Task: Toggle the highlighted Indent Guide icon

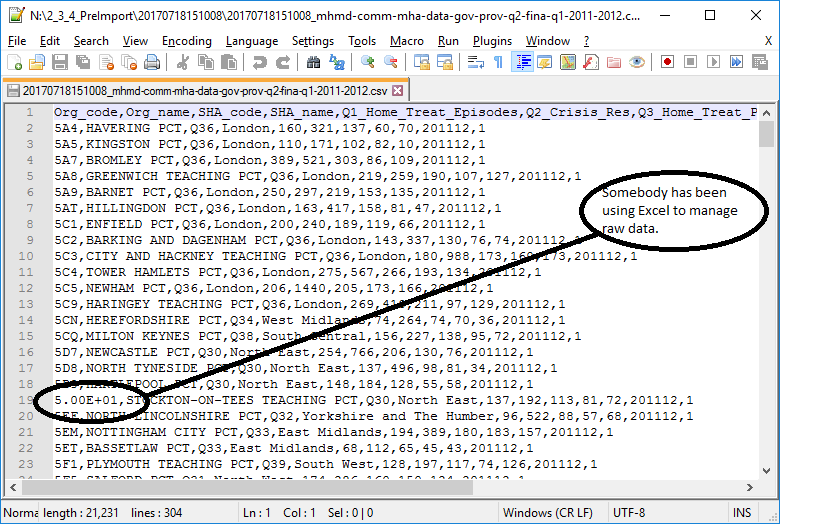Action: click(522, 63)
